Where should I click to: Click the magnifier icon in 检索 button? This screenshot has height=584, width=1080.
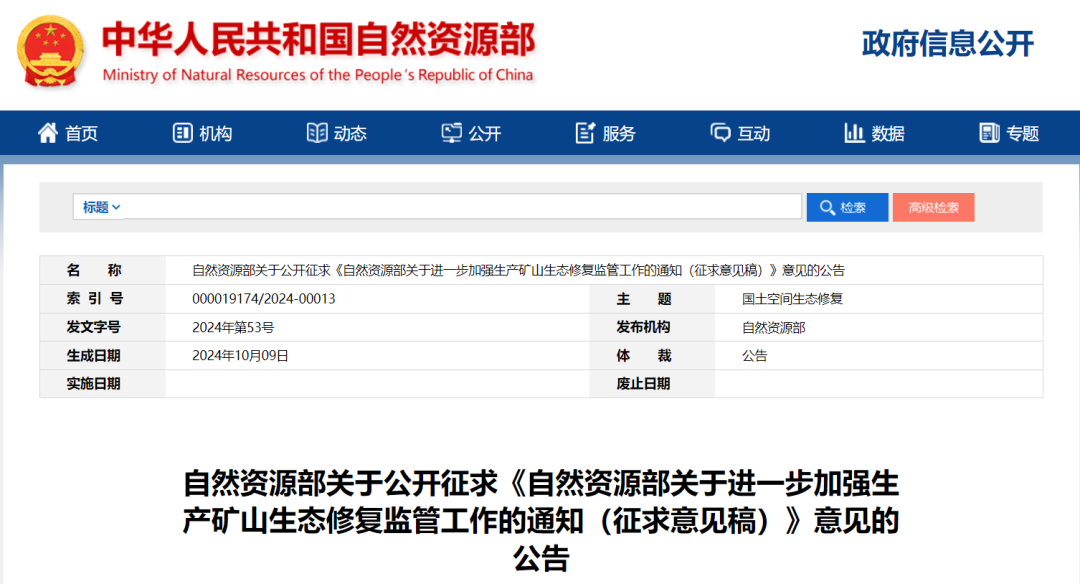828,207
